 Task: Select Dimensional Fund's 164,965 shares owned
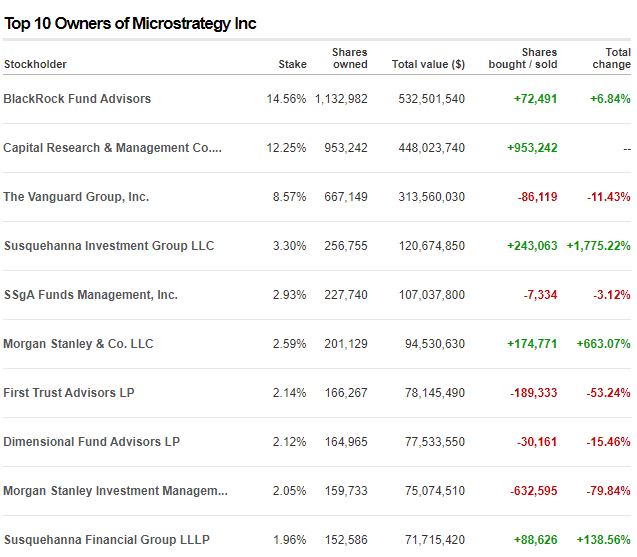click(346, 442)
